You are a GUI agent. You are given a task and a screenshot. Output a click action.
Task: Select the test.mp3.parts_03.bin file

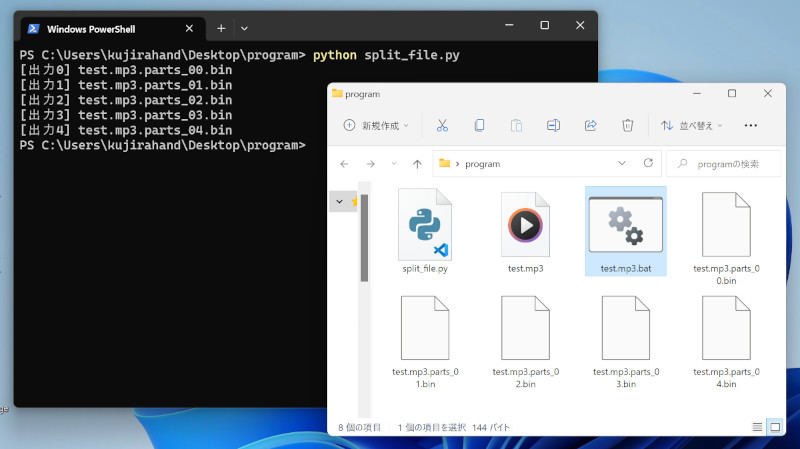click(x=626, y=340)
